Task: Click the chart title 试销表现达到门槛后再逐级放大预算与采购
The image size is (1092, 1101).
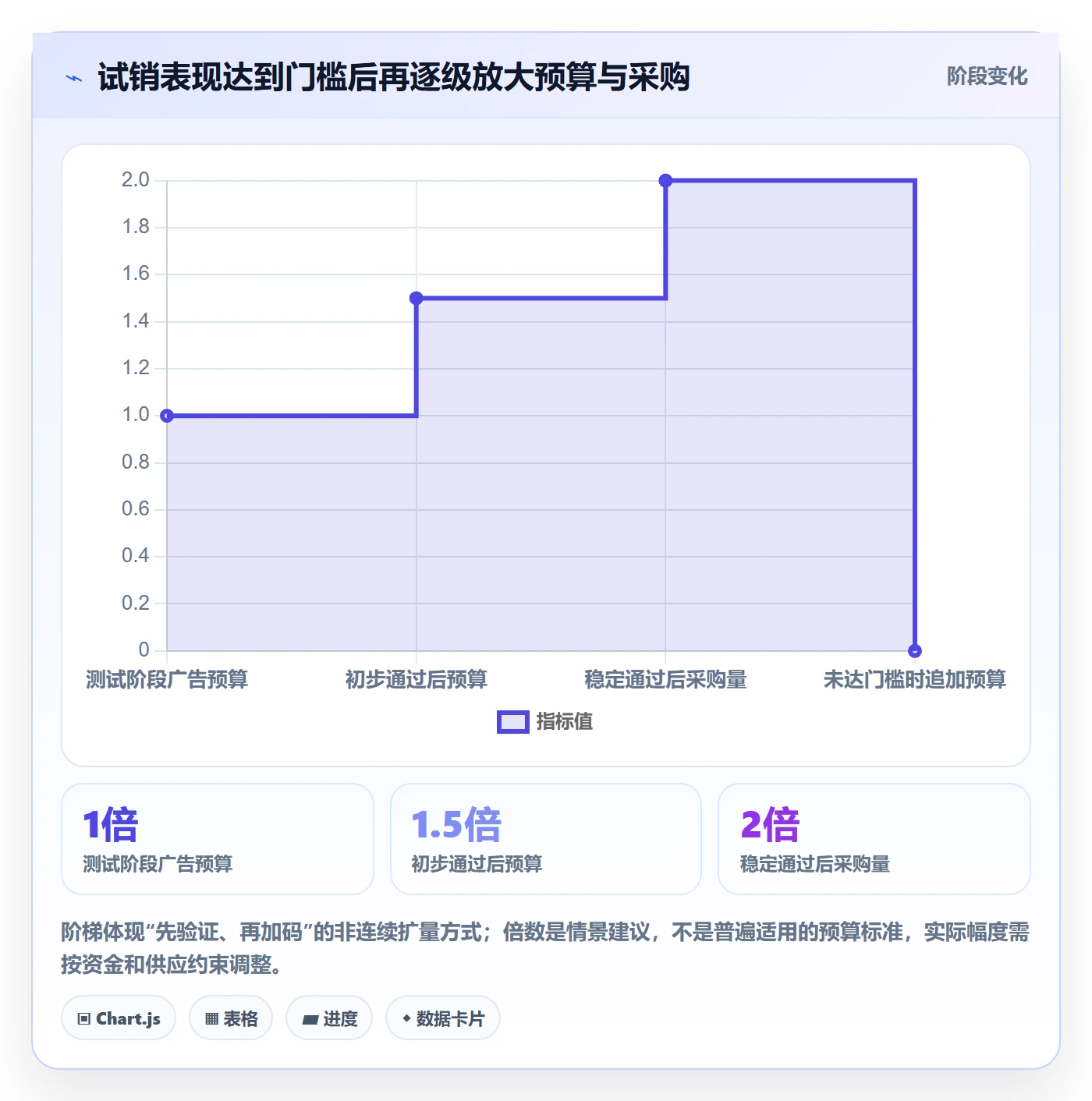Action: 394,77
